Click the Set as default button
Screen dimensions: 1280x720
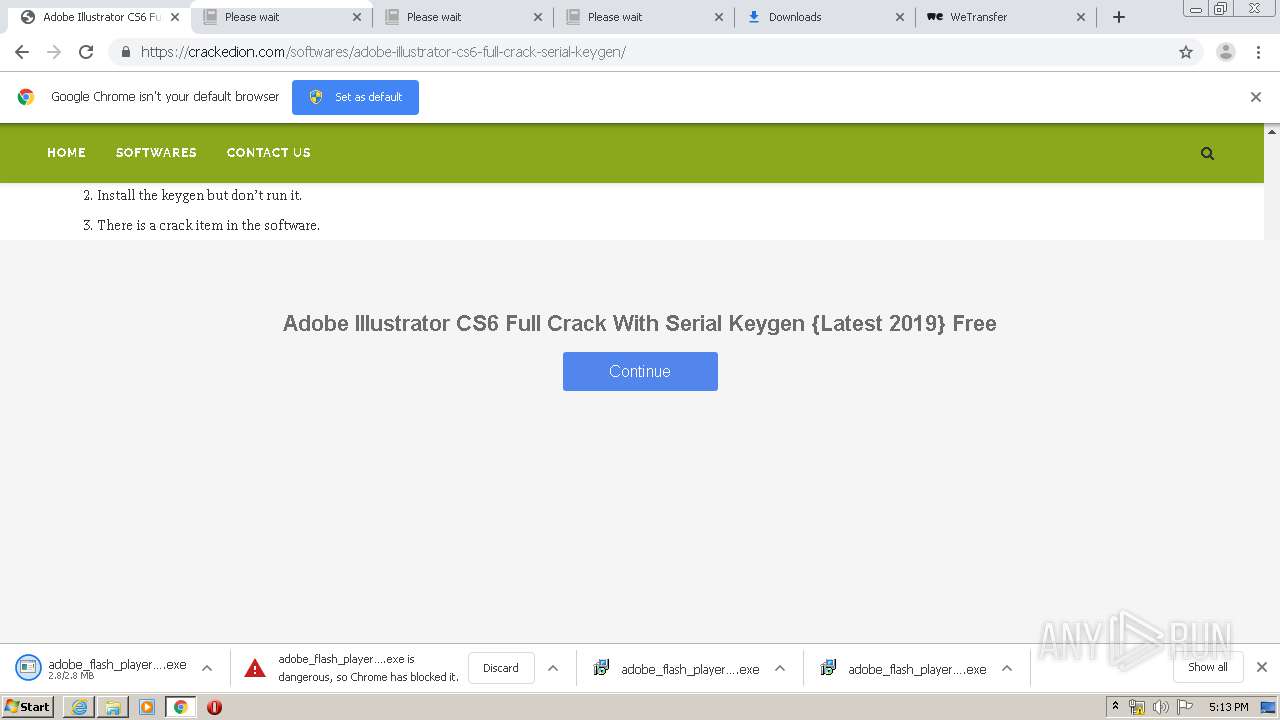click(355, 97)
